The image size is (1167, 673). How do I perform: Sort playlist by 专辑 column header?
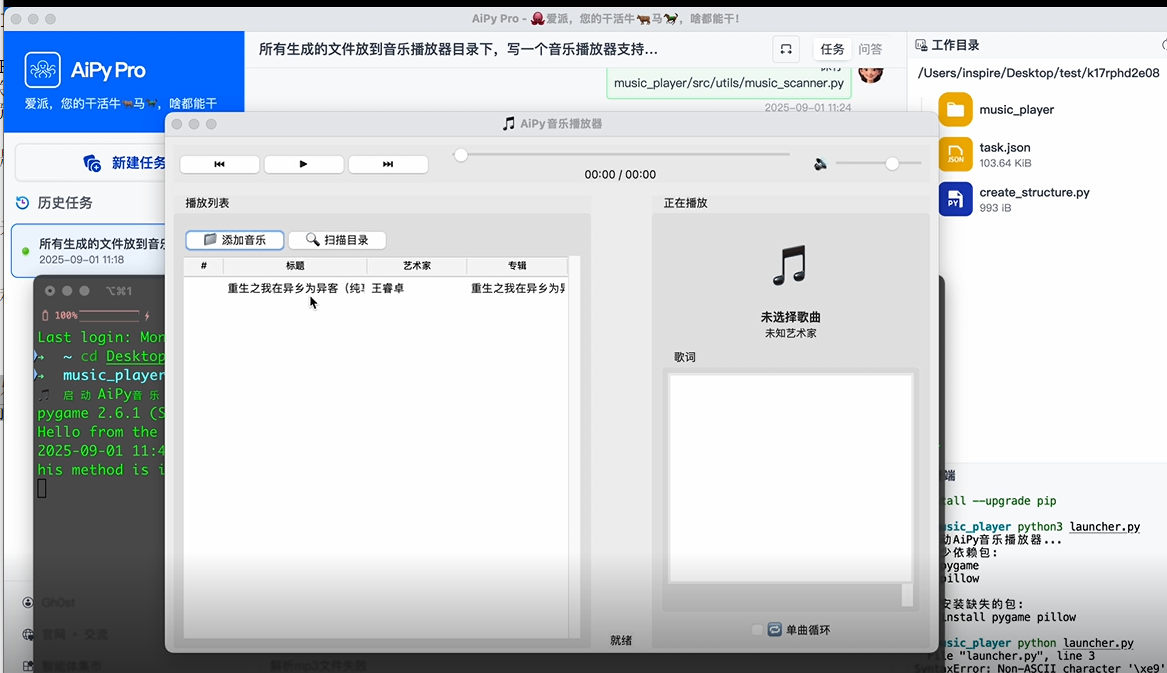pyautogui.click(x=517, y=266)
